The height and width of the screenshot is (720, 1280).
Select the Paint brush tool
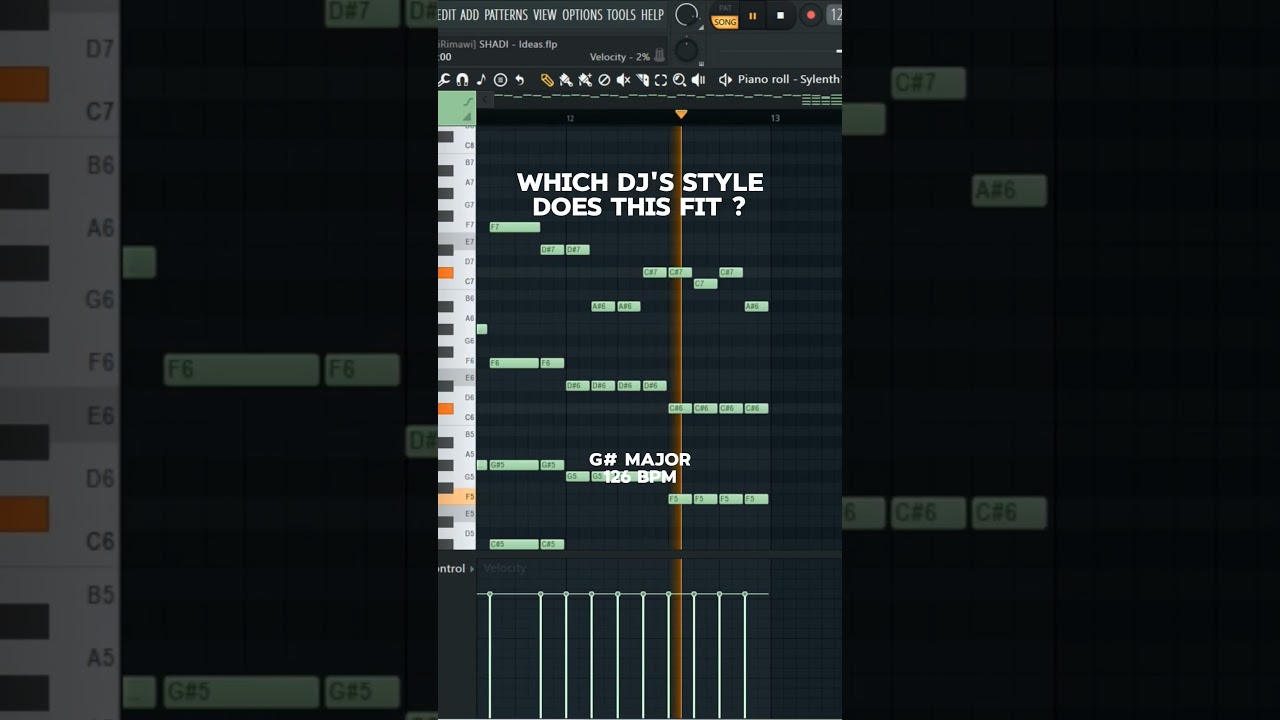[x=566, y=80]
